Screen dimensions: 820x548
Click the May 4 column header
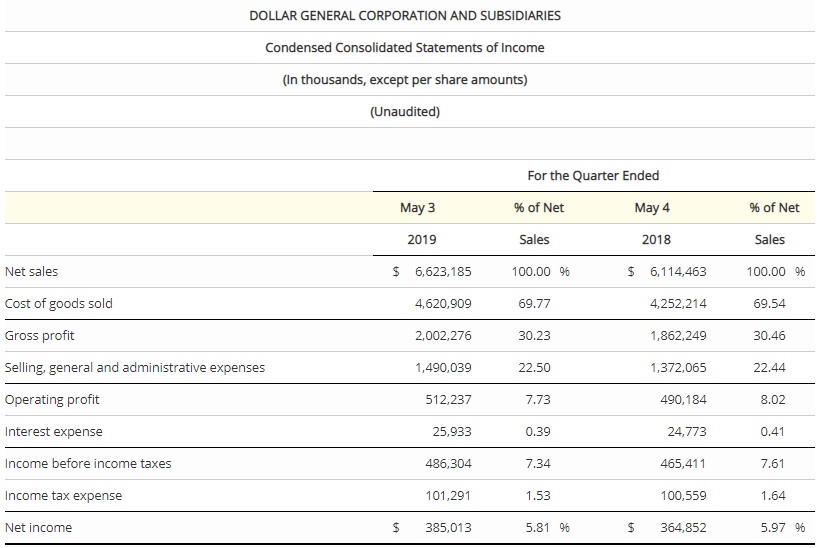click(x=652, y=208)
